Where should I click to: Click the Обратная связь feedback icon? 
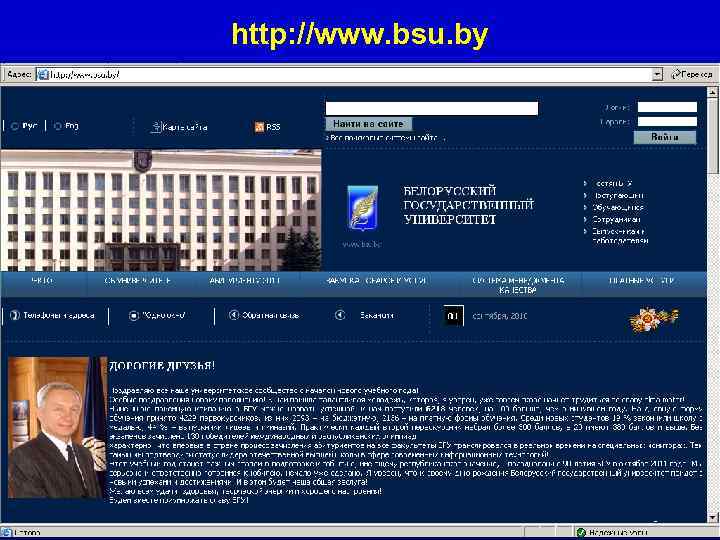pyautogui.click(x=234, y=315)
